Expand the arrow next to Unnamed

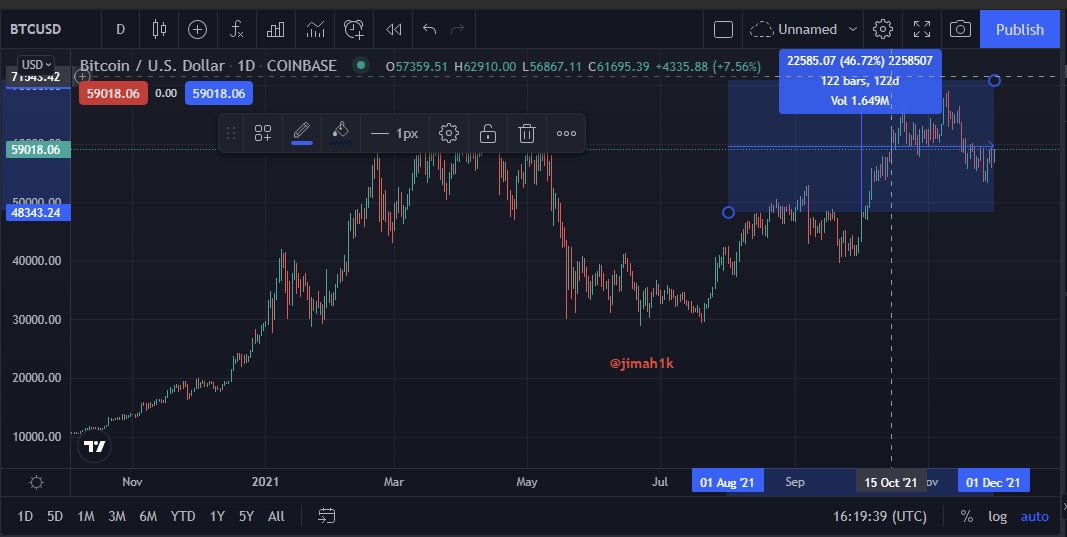tap(853, 29)
